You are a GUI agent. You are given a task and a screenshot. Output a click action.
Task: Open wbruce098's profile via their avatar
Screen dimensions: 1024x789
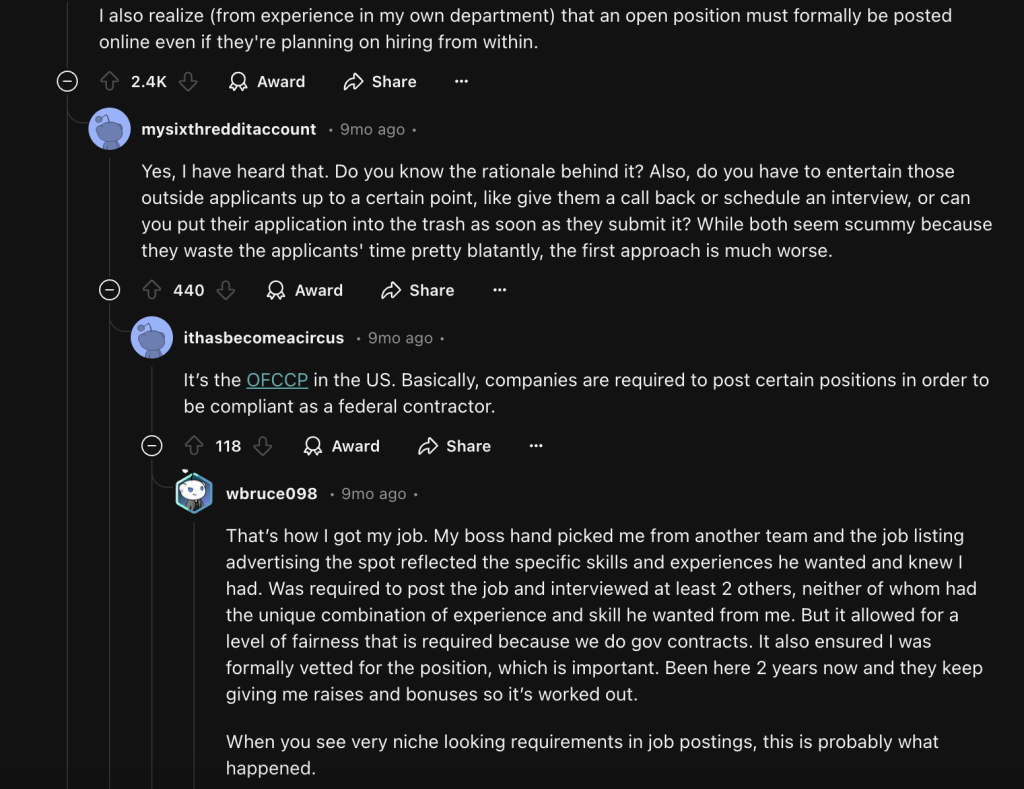(195, 492)
